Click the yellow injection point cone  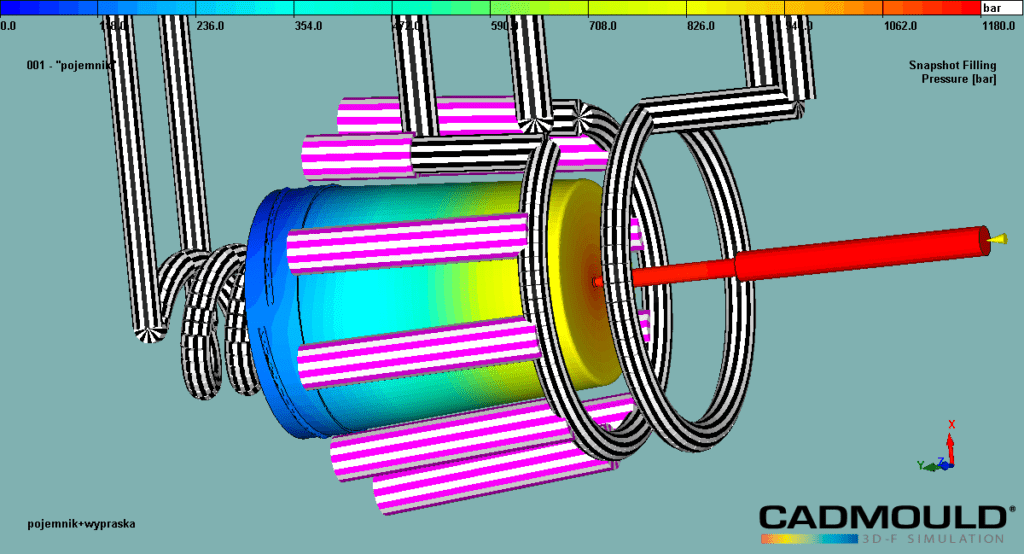click(997, 239)
